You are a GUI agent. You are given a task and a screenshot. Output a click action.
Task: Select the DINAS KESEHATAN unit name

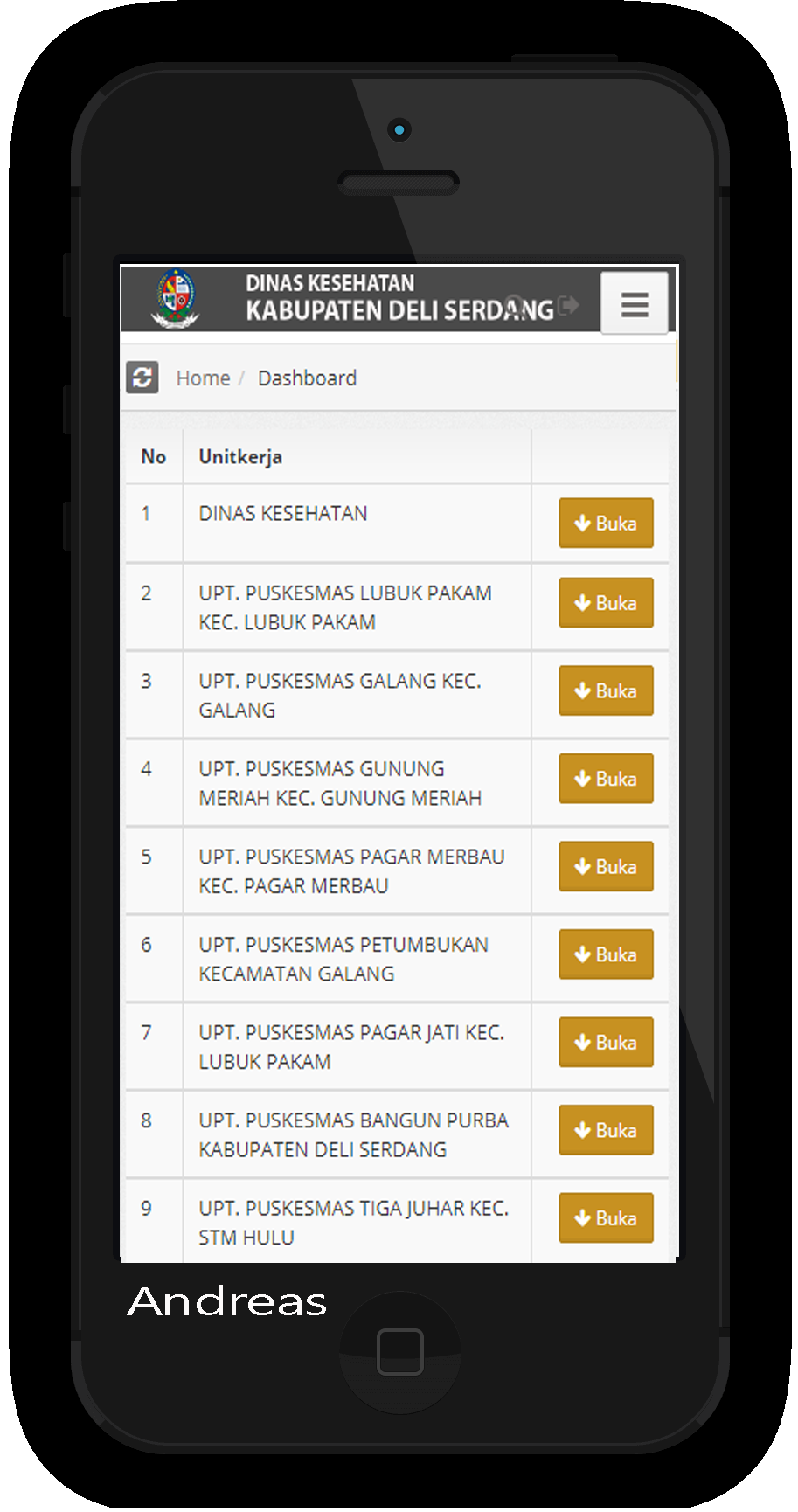point(283,514)
